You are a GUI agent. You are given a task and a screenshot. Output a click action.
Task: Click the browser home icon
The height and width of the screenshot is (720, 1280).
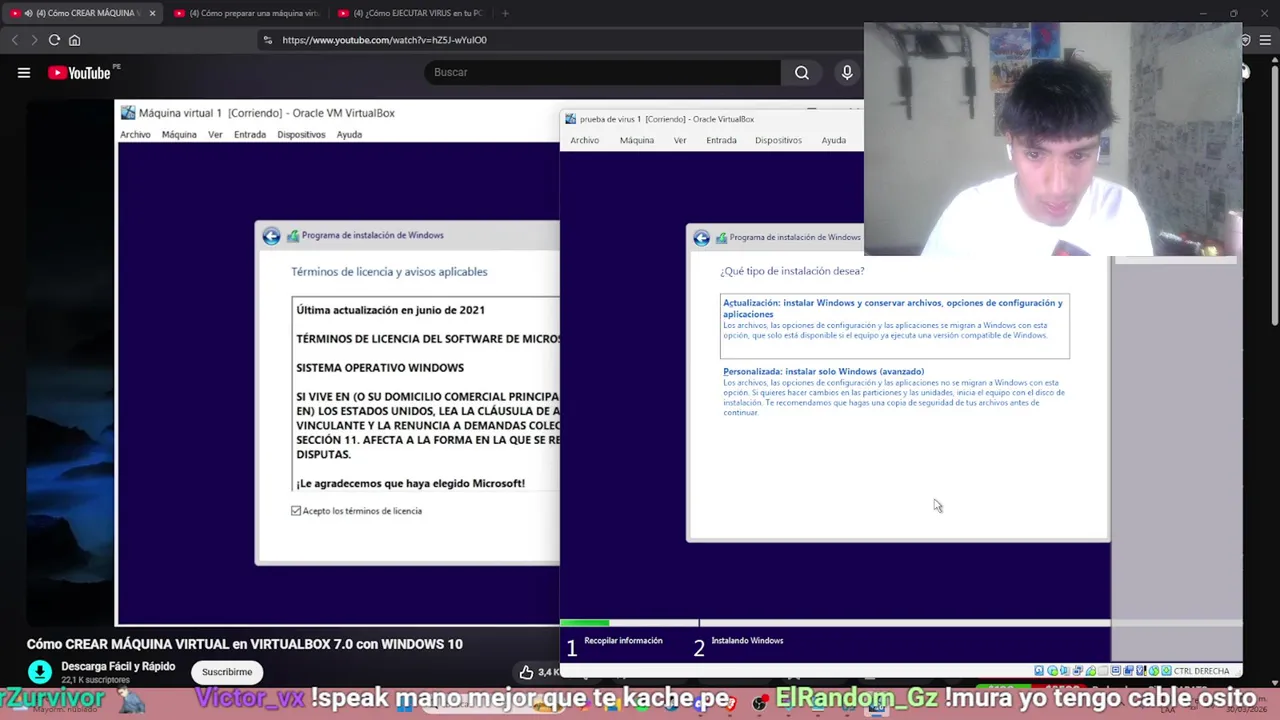pos(74,40)
